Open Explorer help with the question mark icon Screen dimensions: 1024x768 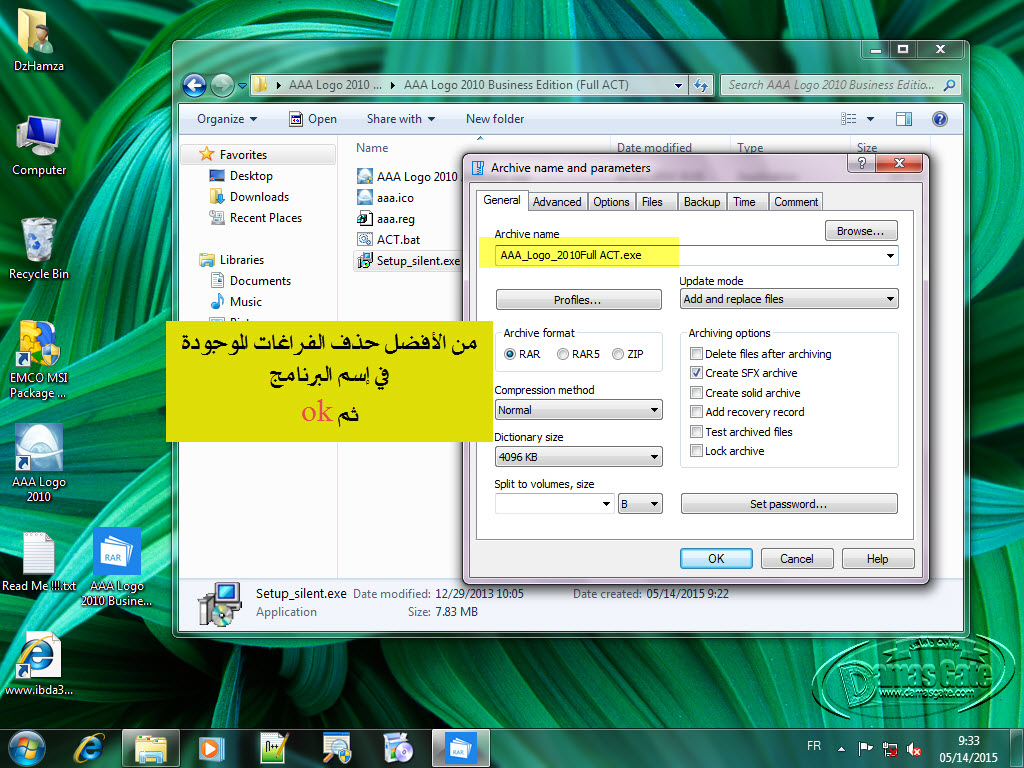pos(940,119)
